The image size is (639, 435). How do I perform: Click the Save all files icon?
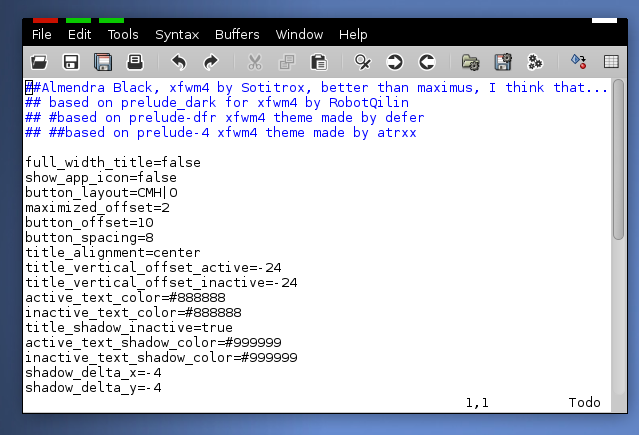click(103, 62)
